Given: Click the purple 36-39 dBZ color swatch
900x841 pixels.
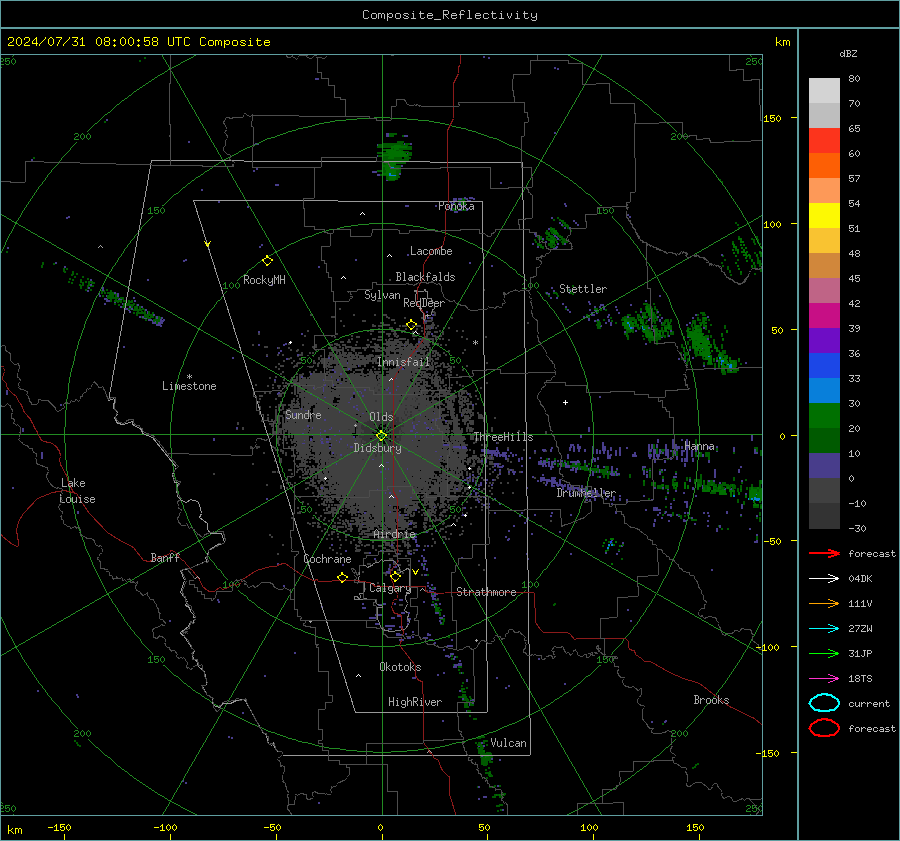Looking at the screenshot, I should click(824, 340).
